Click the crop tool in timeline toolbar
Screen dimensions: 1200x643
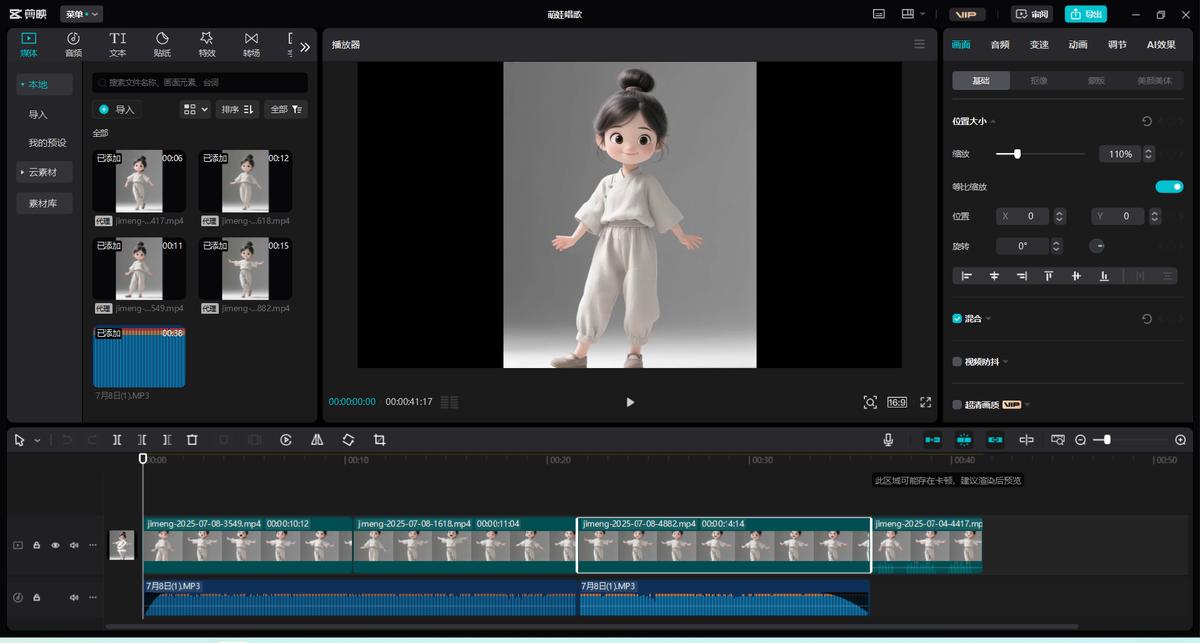point(379,440)
